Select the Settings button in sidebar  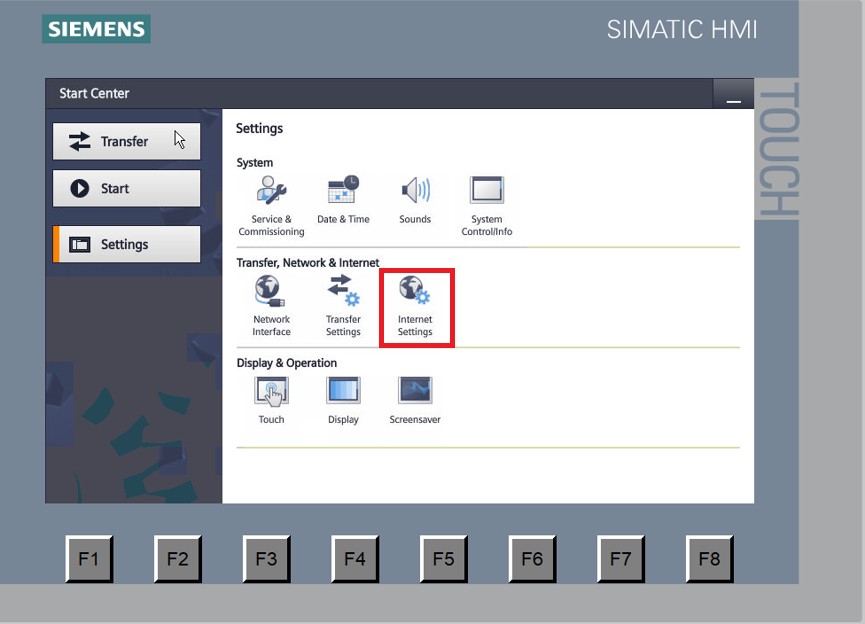(126, 244)
